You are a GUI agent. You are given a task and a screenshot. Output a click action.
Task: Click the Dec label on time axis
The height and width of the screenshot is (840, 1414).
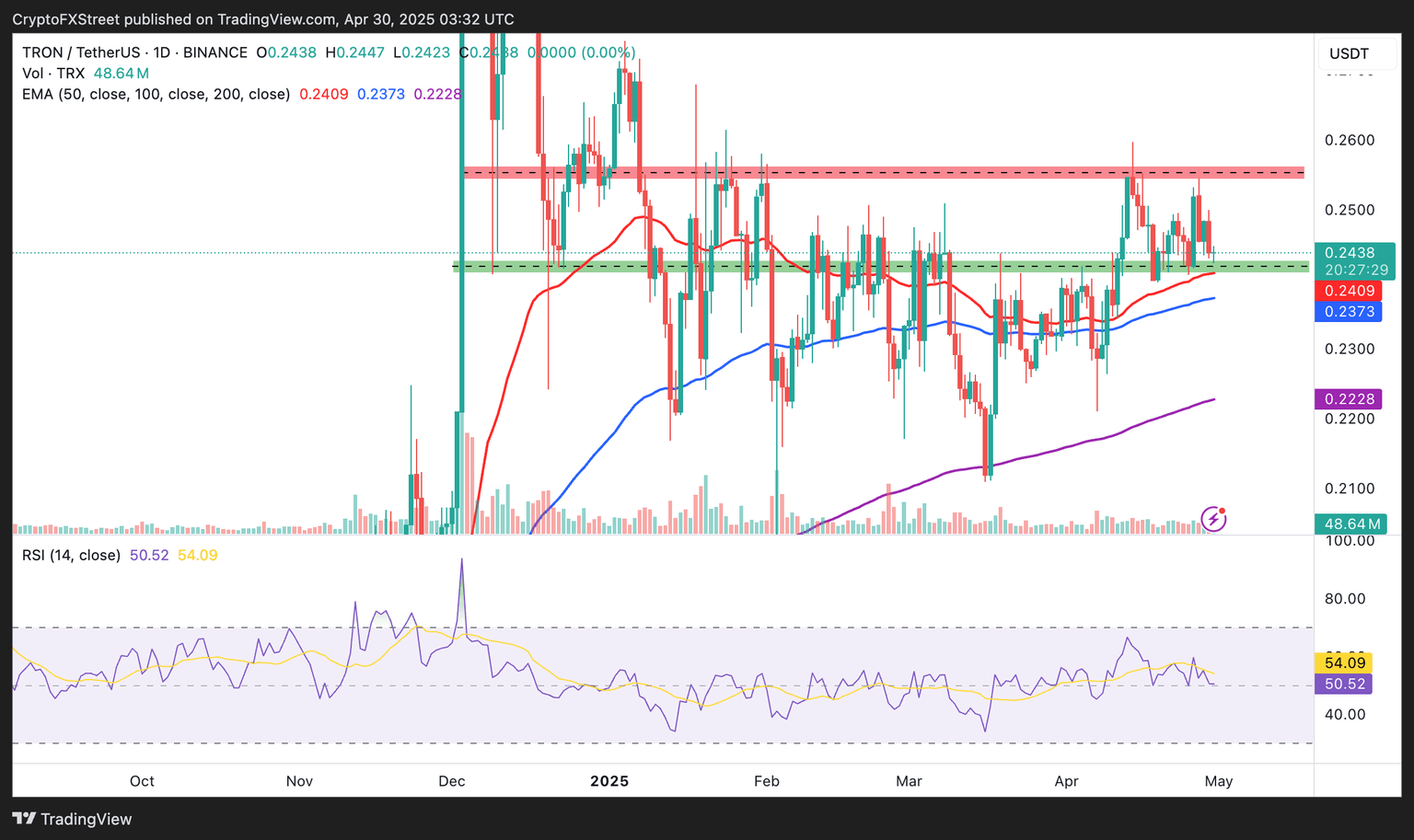click(451, 781)
